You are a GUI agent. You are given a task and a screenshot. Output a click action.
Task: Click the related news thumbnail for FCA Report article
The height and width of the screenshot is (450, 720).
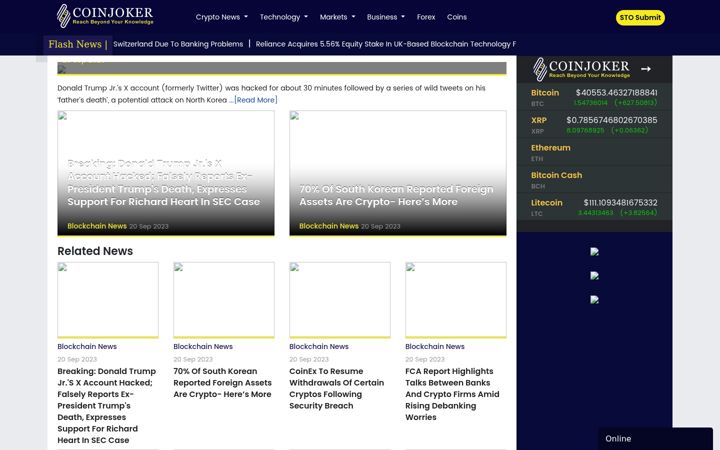click(456, 300)
